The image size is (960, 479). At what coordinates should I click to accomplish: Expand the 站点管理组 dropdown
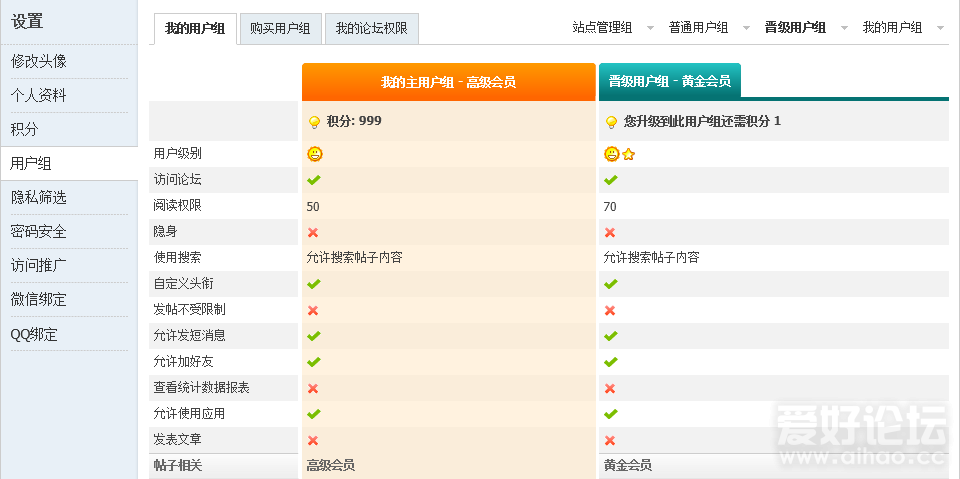pyautogui.click(x=612, y=28)
